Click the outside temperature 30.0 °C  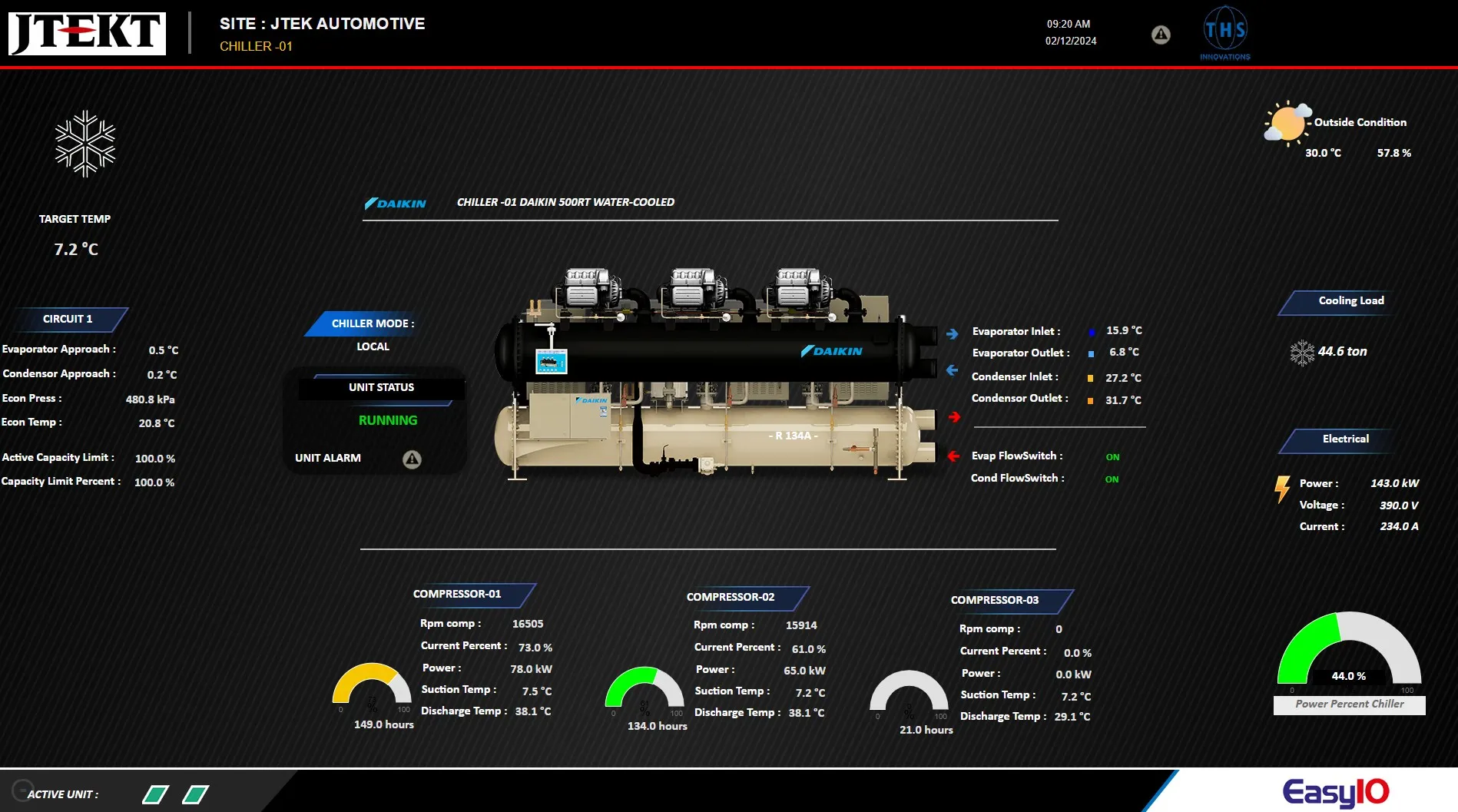click(x=1323, y=154)
